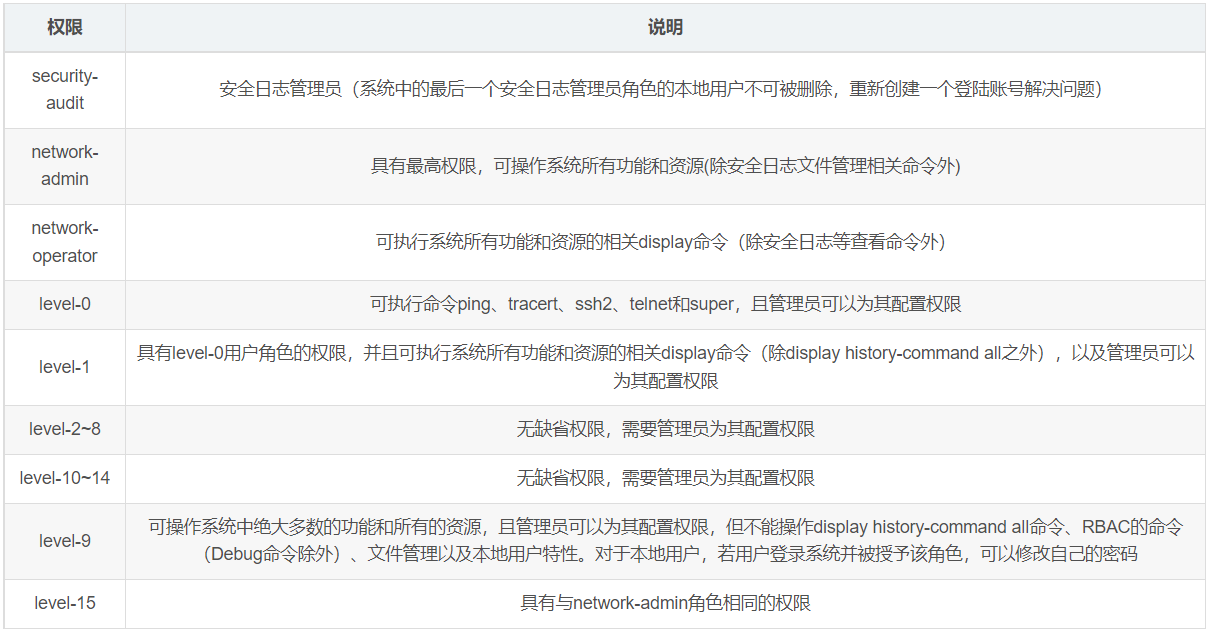The width and height of the screenshot is (1217, 630).
Task: Select the level-10~14 role cell
Action: coord(65,478)
